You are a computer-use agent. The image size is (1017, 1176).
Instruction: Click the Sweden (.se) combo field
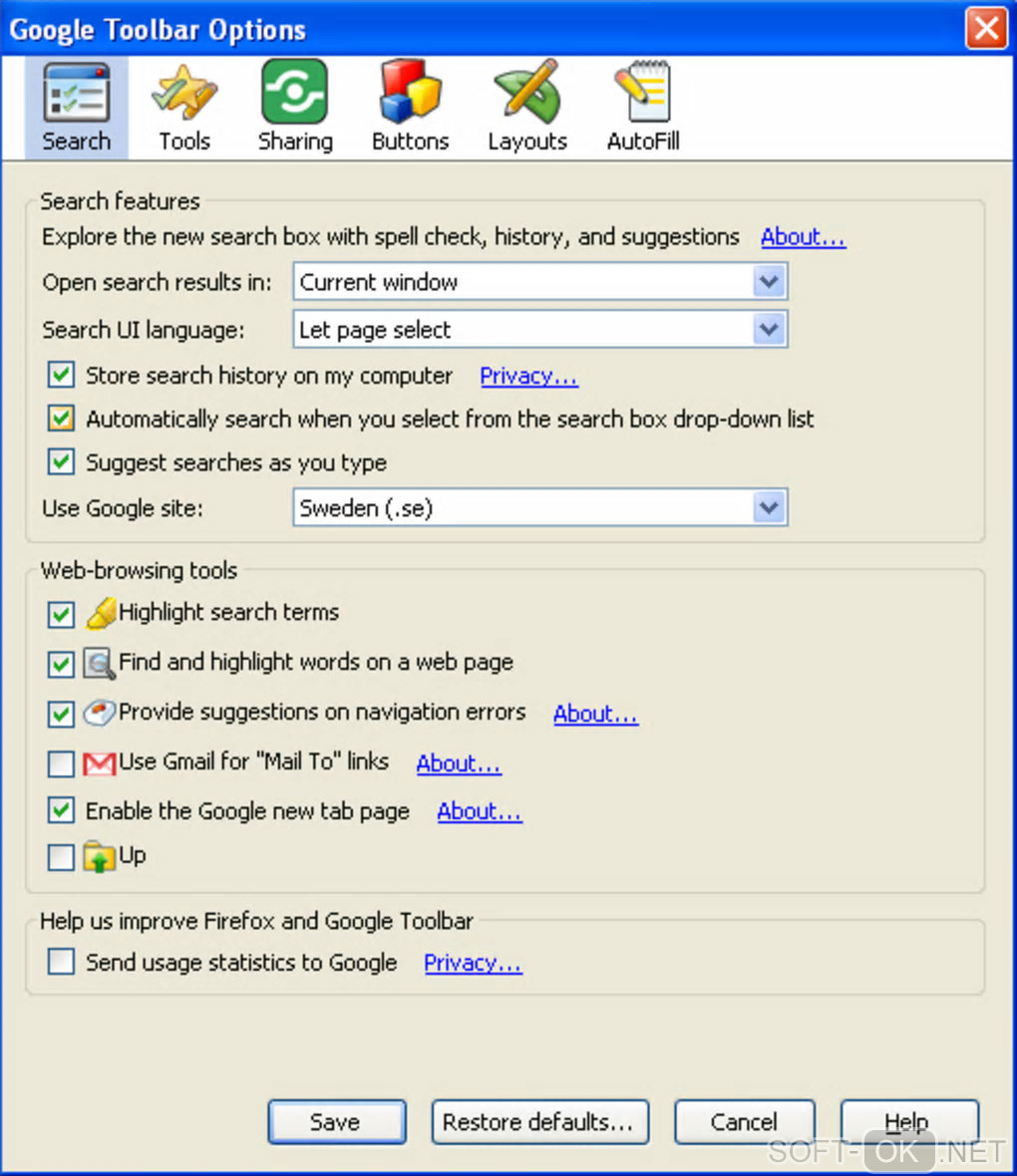click(x=539, y=507)
